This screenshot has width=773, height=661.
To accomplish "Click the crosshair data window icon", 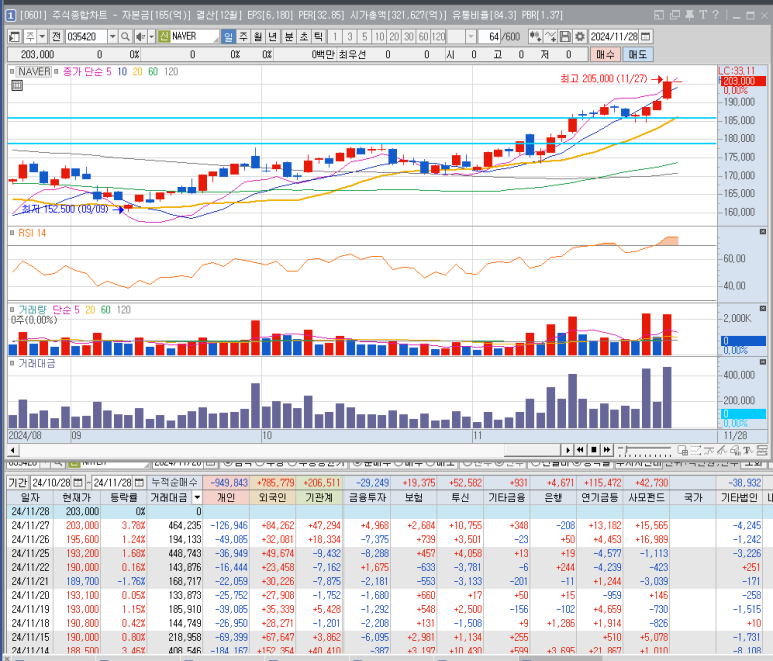I will click(683, 450).
